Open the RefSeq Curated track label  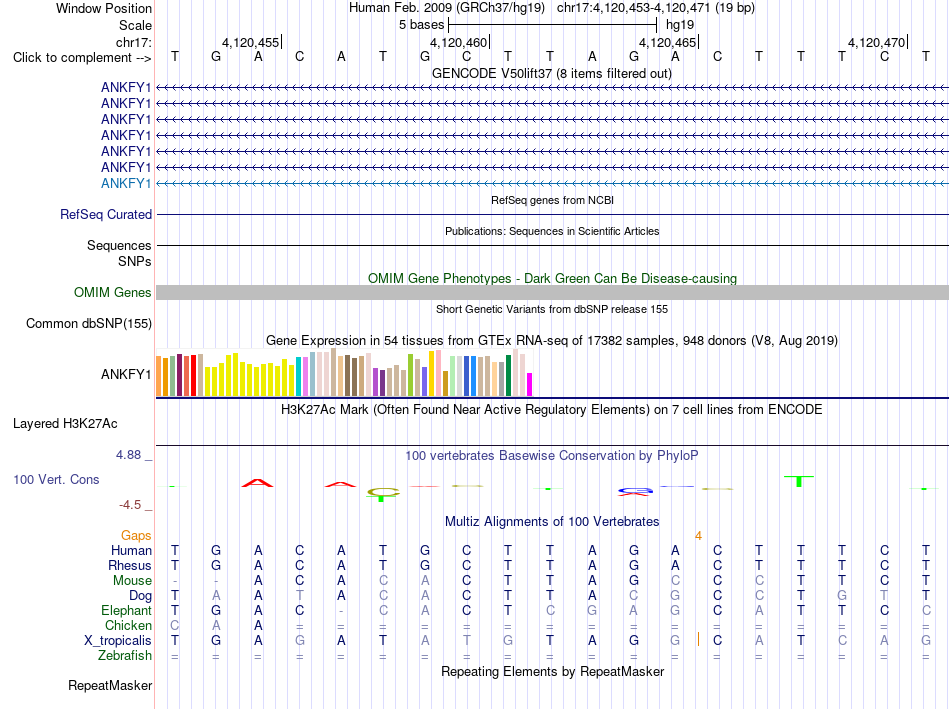pyautogui.click(x=106, y=215)
